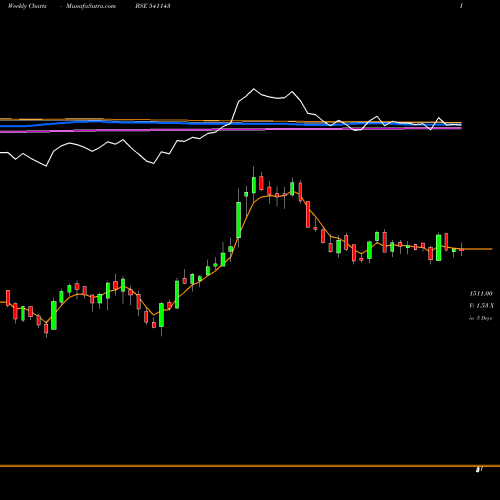Click the tallest green candlestick in the rally
Image resolution: width=500 pixels, height=500 pixels.
239,219
